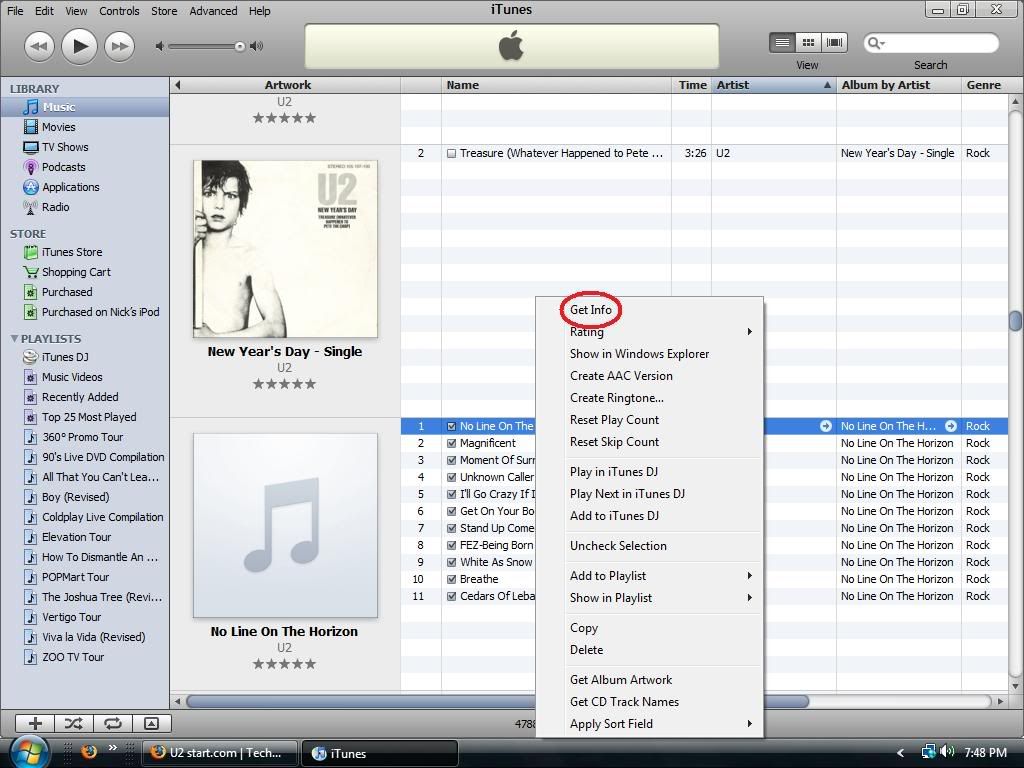Image resolution: width=1024 pixels, height=768 pixels.
Task: Open the search options dropdown
Action: tap(875, 44)
